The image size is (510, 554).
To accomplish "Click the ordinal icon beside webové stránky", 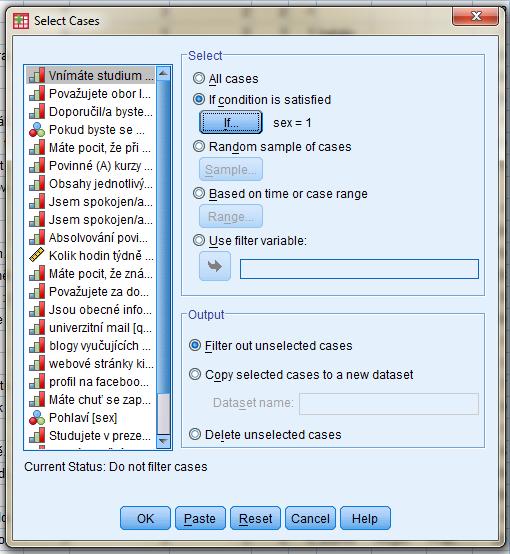I will (x=37, y=364).
